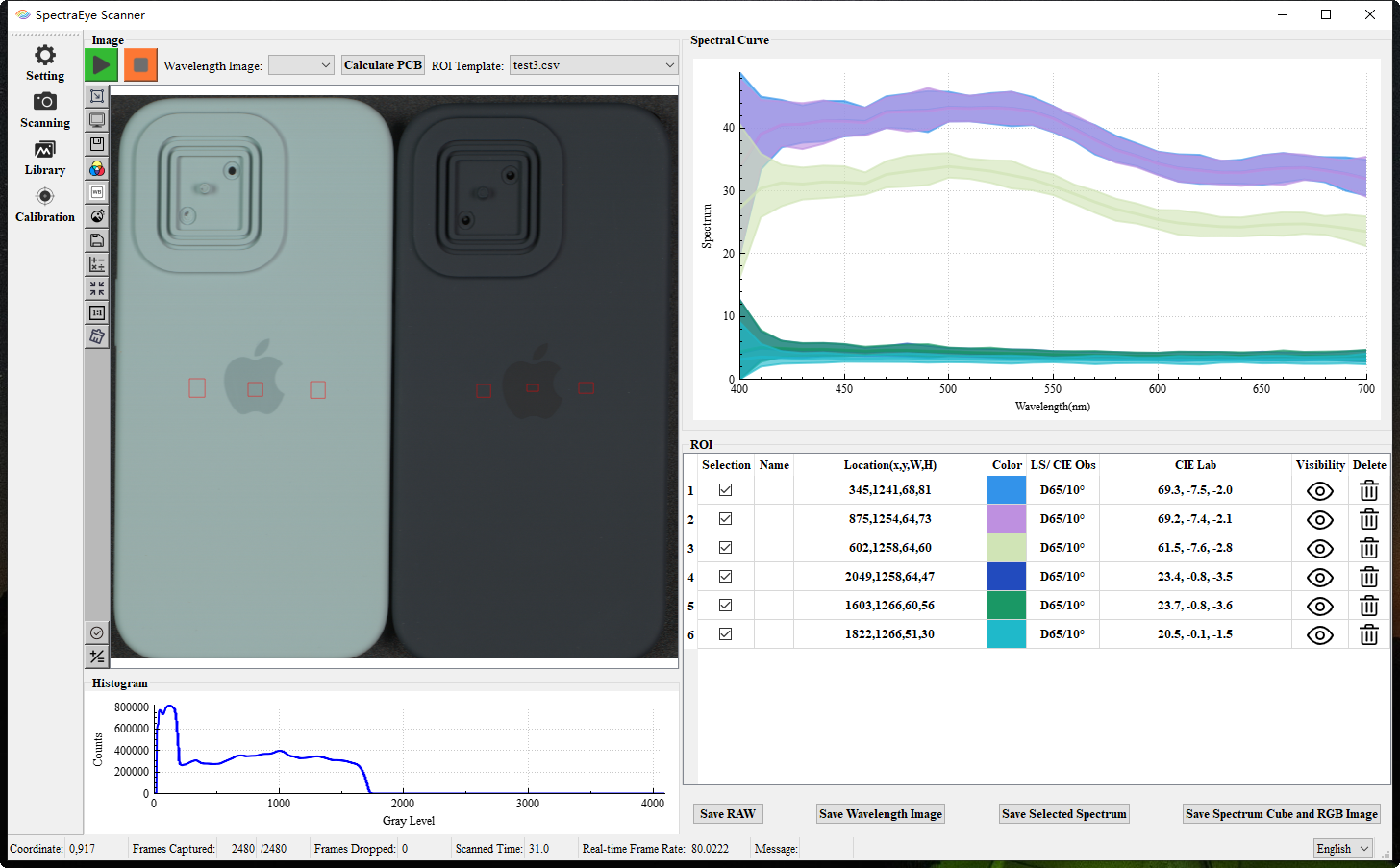Click the Save RAW button
Viewport: 1400px width, 868px height.
(x=728, y=814)
